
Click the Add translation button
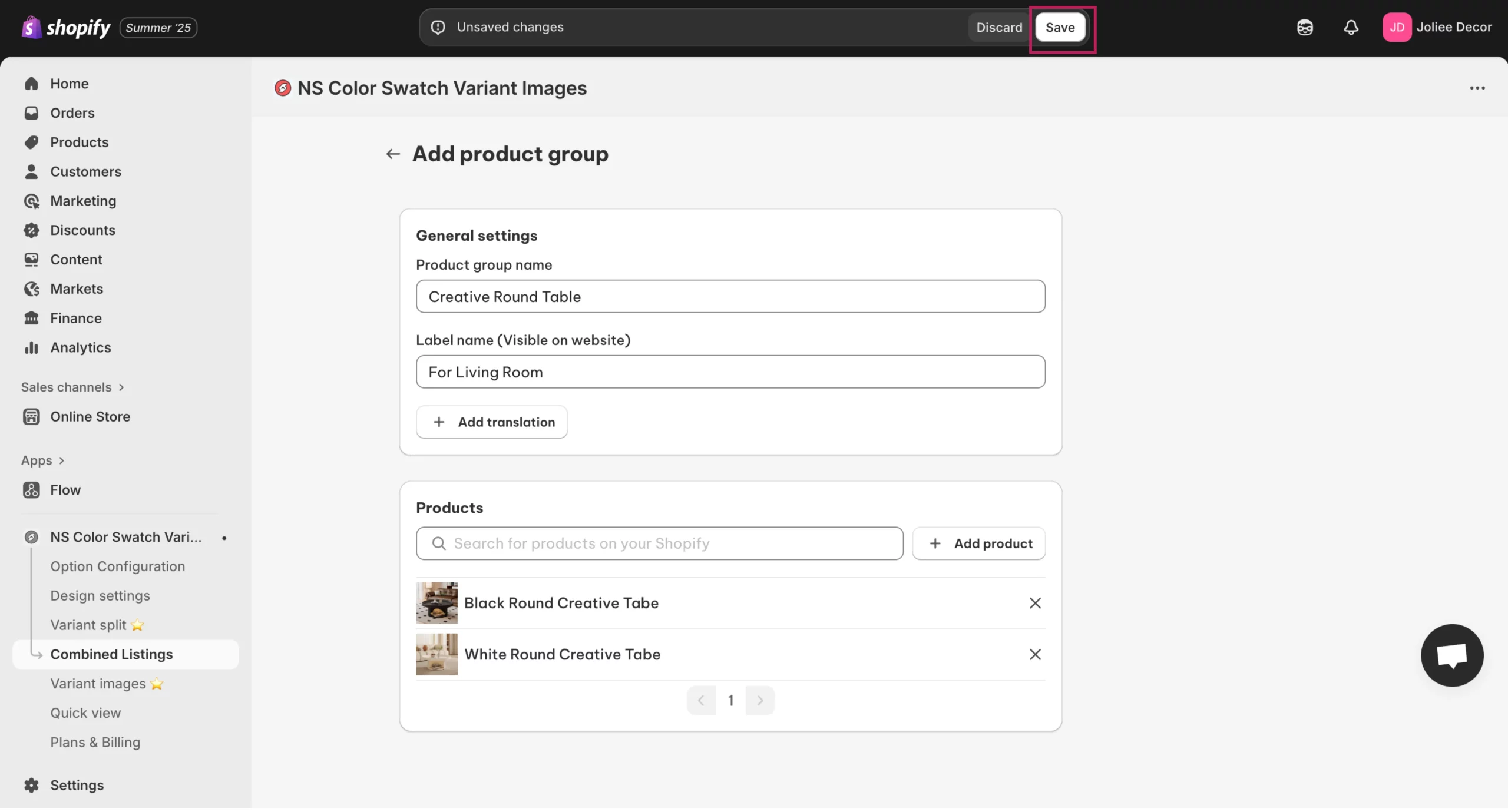[491, 422]
